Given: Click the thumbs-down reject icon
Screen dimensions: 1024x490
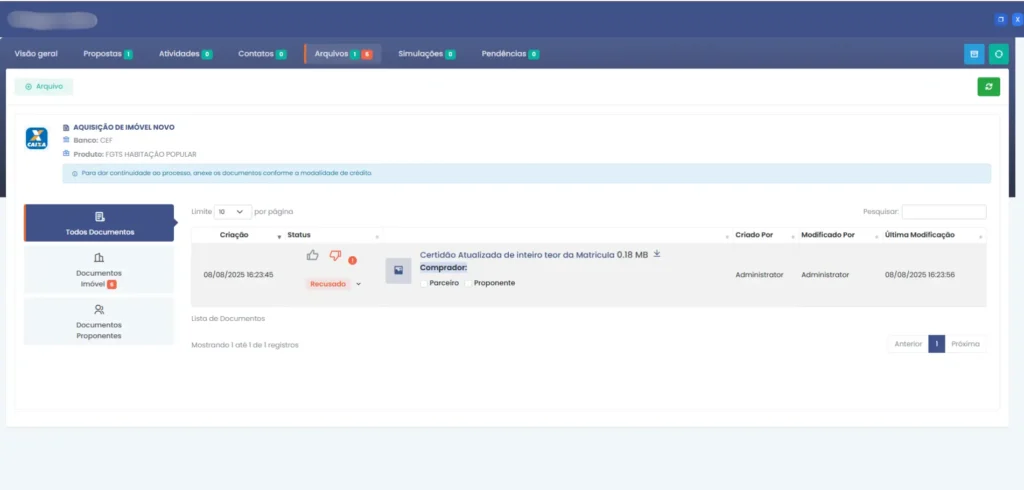Looking at the screenshot, I should 335,256.
